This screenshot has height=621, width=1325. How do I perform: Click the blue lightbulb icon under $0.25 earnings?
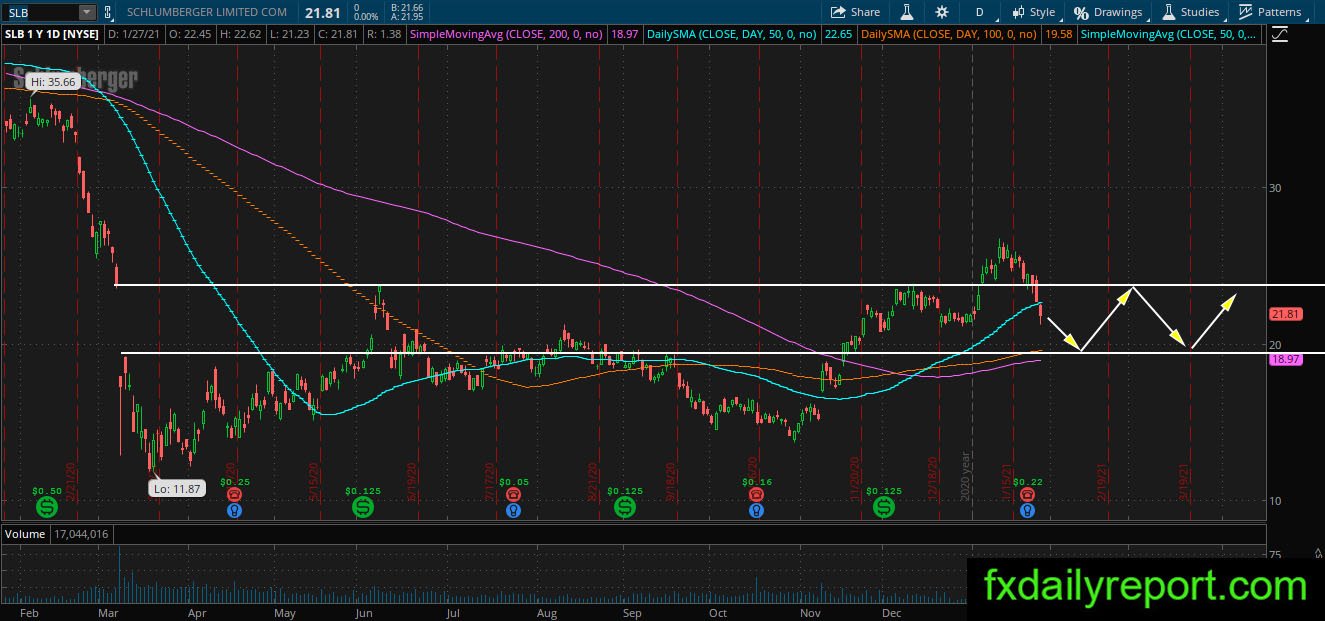click(234, 510)
